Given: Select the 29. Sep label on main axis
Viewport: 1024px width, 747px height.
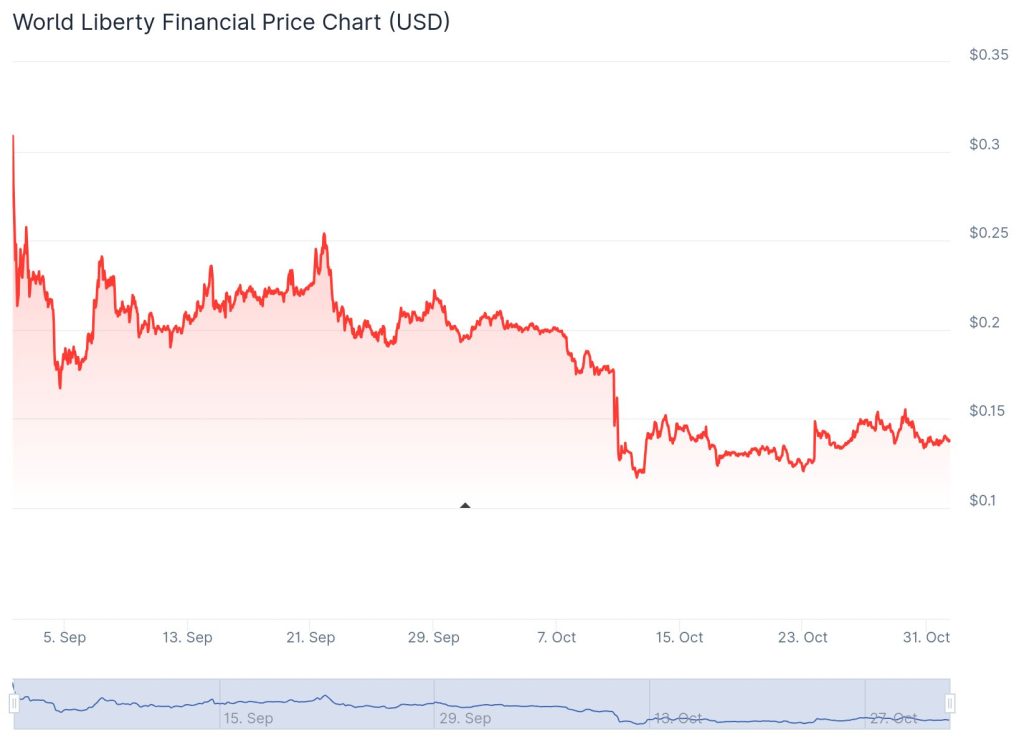Looking at the screenshot, I should click(x=433, y=637).
